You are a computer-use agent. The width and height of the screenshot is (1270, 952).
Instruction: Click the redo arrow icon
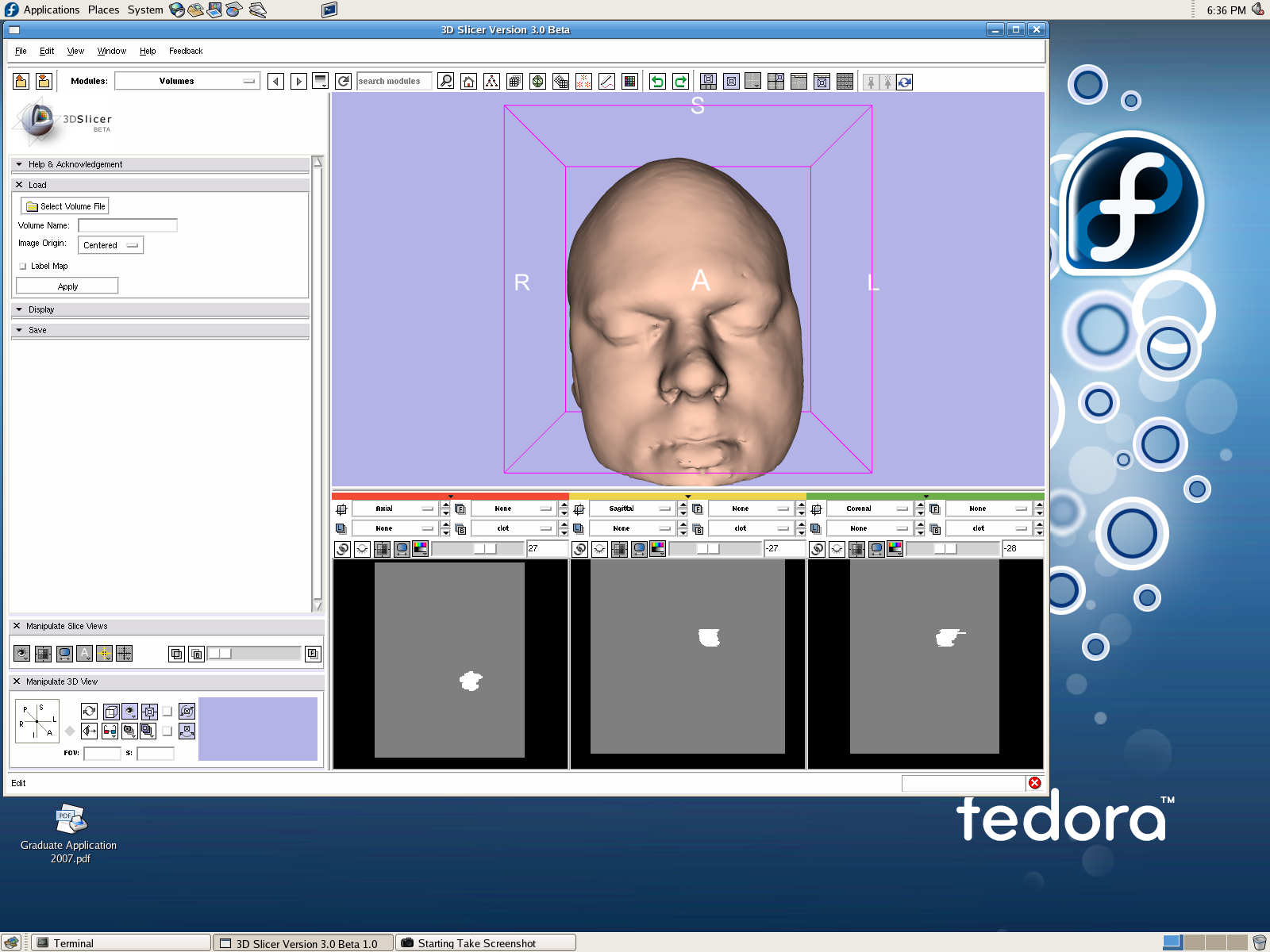[680, 81]
